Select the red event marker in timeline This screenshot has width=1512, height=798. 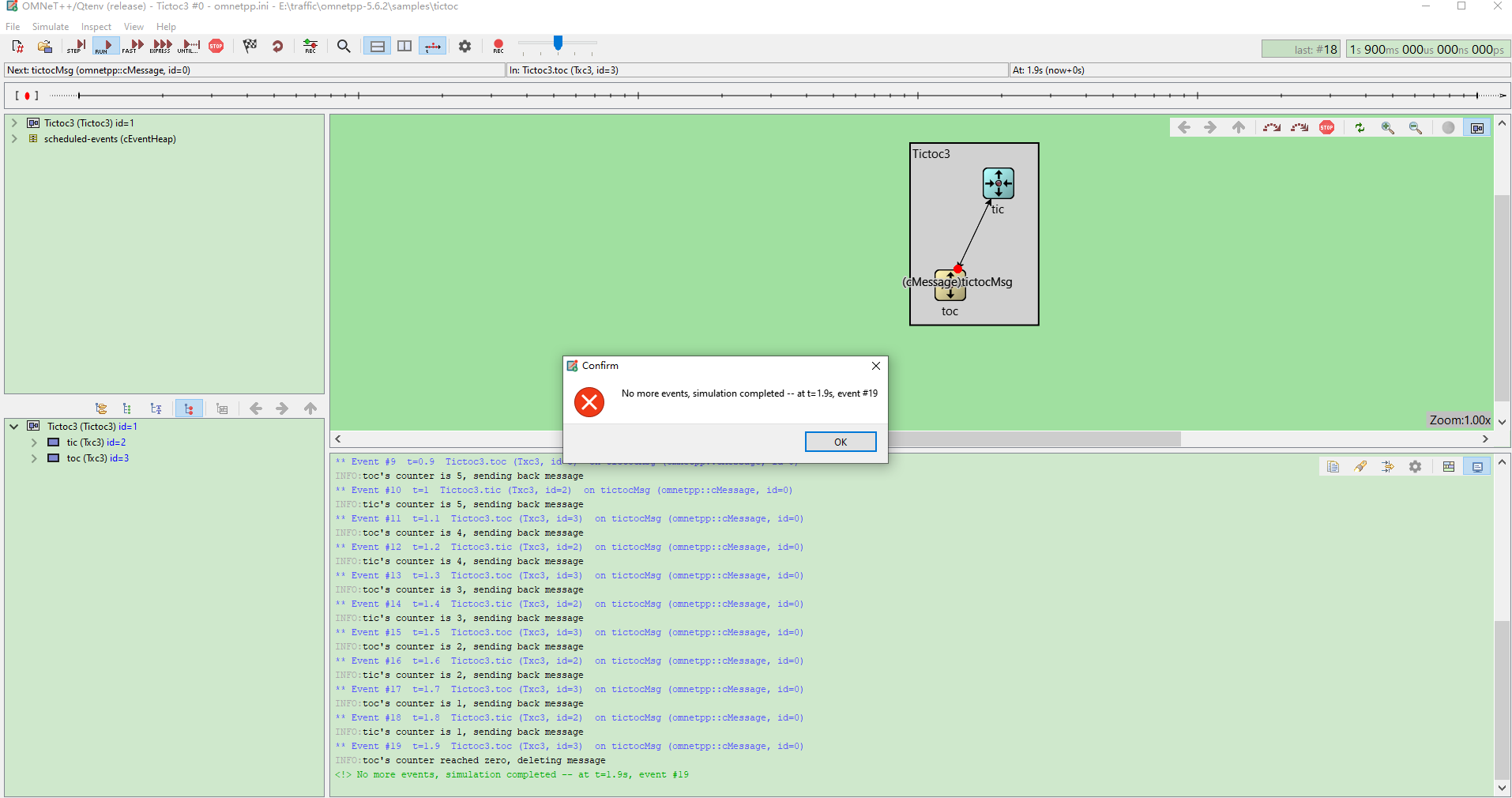tap(27, 96)
